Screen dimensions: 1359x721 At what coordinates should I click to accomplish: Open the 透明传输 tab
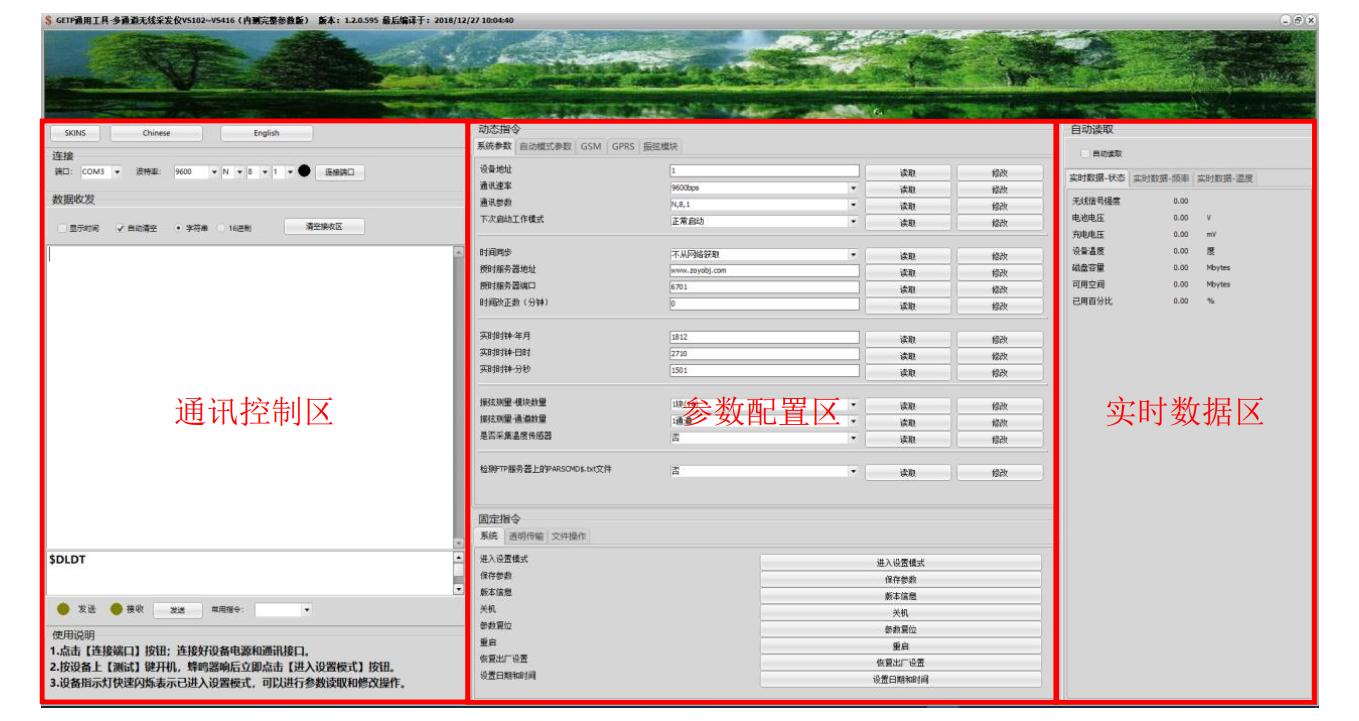[527, 535]
